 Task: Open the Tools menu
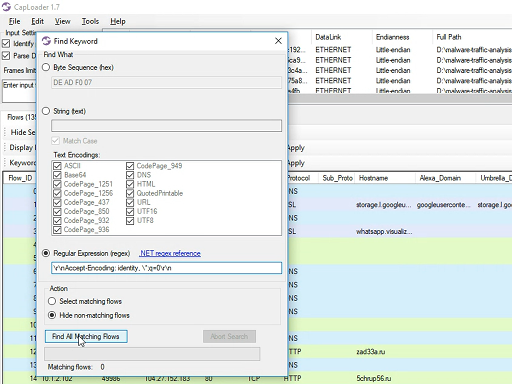coord(90,21)
